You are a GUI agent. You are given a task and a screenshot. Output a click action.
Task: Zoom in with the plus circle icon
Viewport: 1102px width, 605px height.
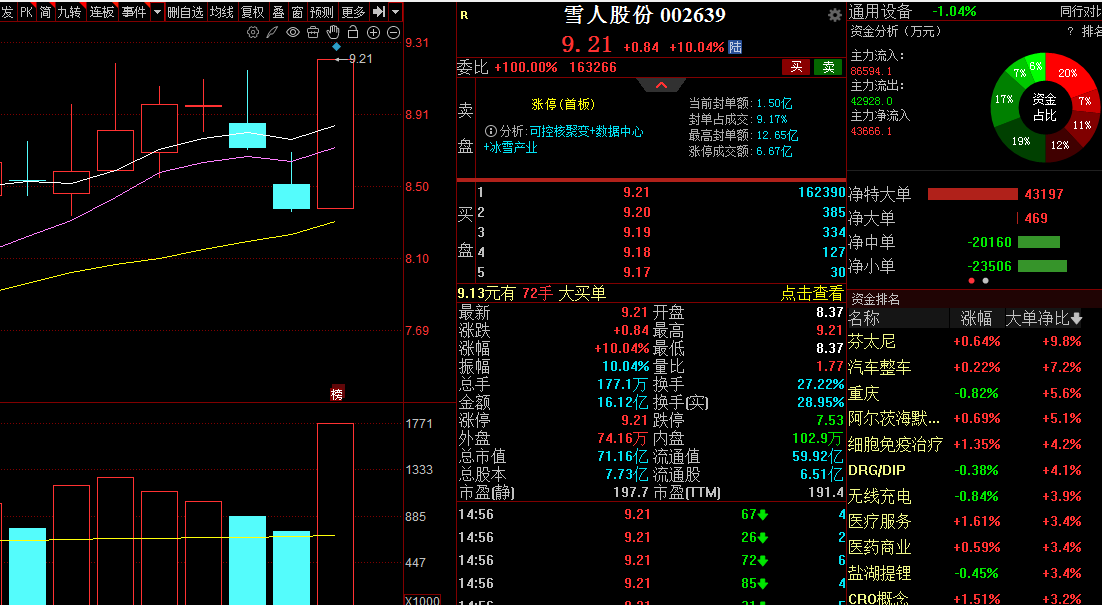[x=373, y=32]
